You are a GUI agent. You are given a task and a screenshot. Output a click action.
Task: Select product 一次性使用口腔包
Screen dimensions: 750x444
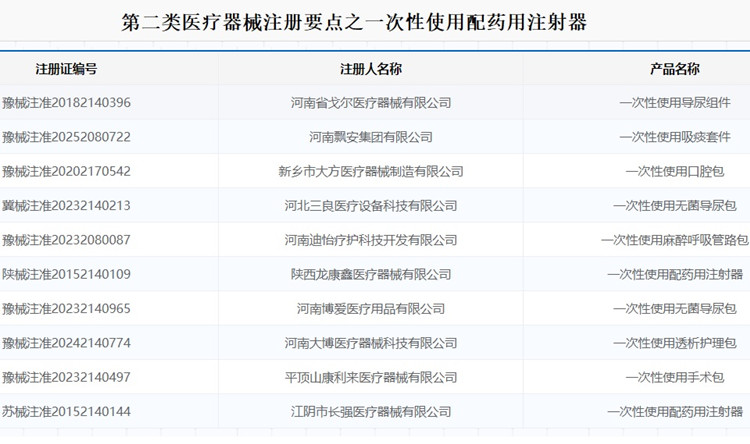pos(675,171)
